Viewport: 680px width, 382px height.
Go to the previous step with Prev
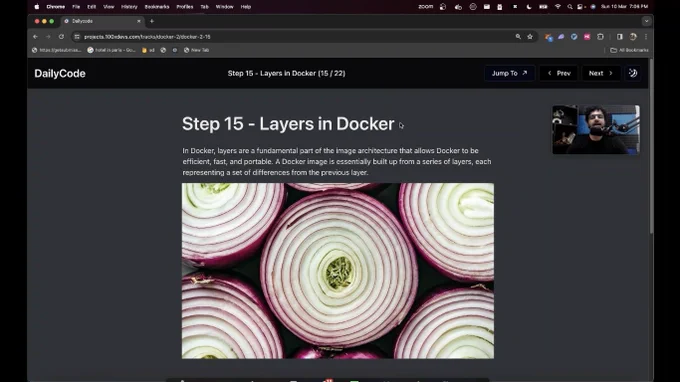click(x=559, y=73)
